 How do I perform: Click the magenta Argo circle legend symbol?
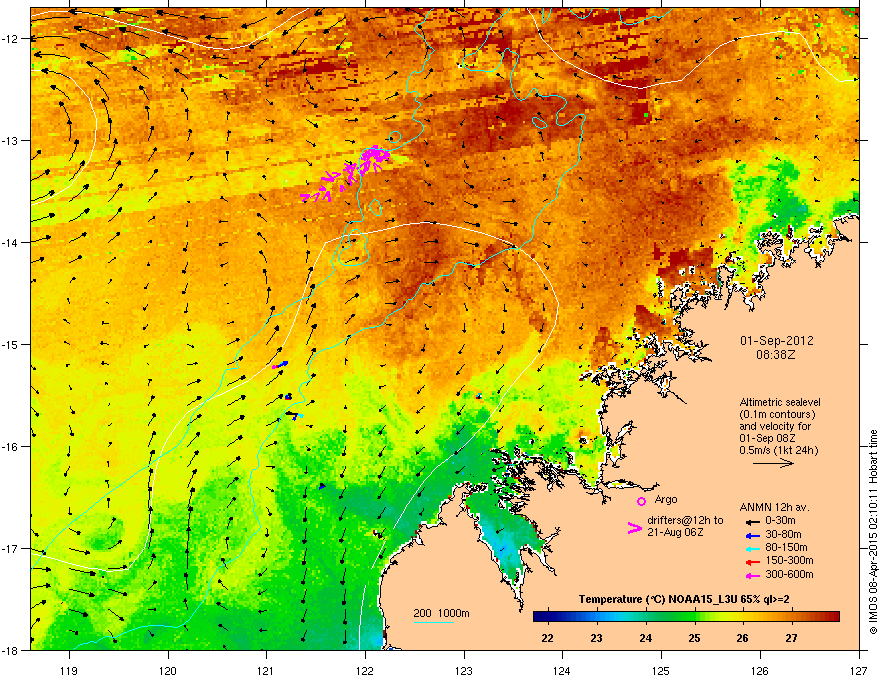[641, 501]
